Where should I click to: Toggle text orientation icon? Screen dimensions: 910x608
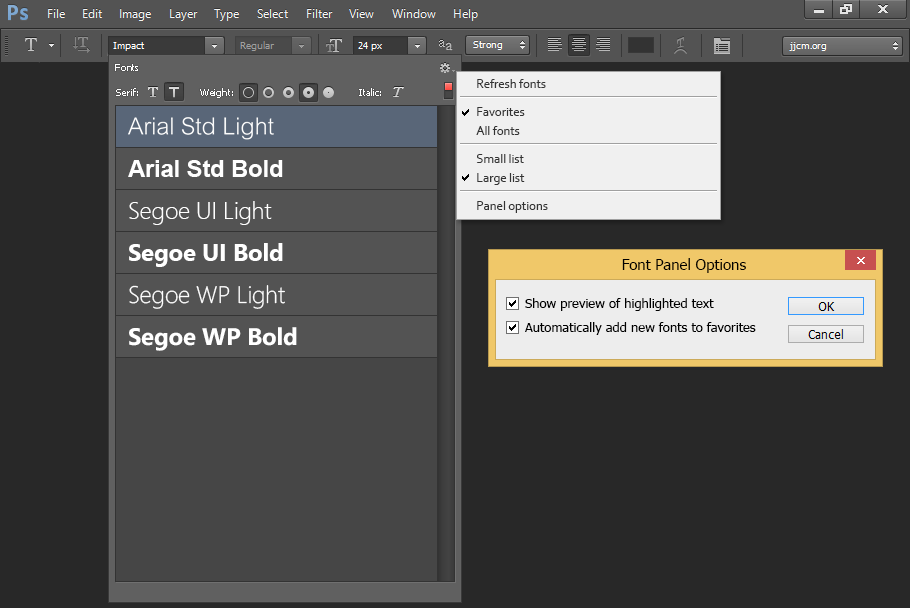click(81, 45)
